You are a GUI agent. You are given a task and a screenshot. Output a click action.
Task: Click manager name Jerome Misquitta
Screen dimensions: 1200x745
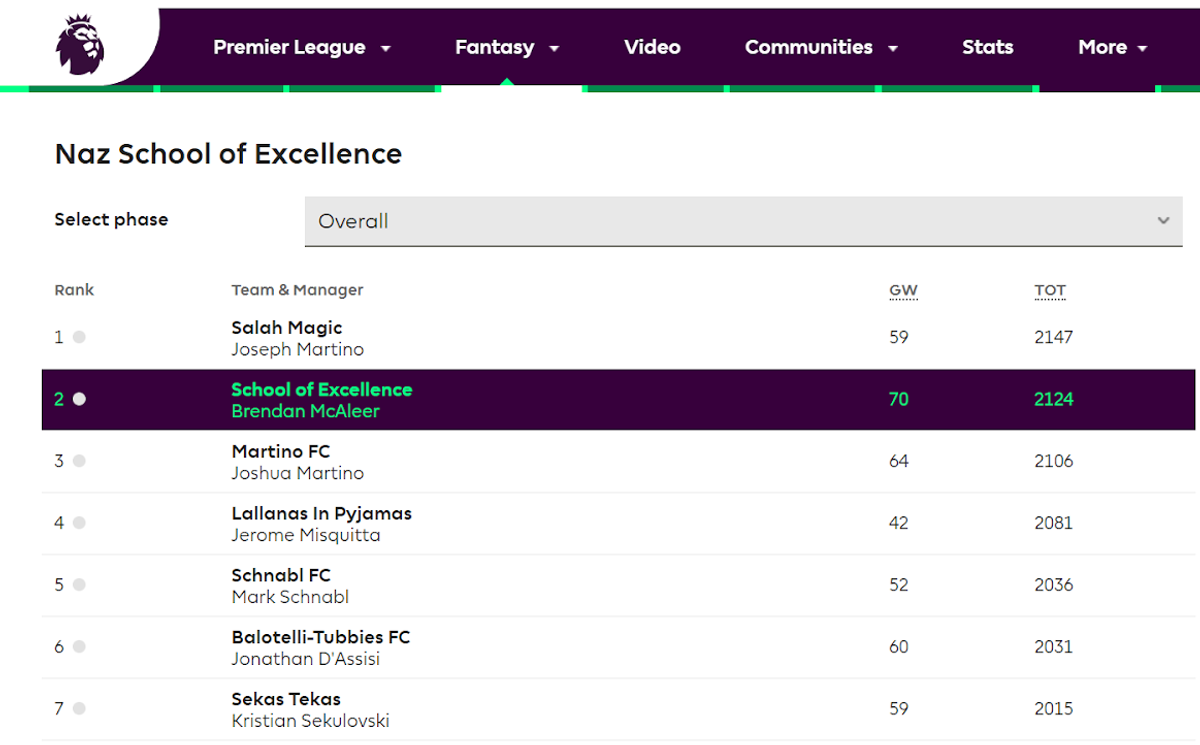coord(305,536)
